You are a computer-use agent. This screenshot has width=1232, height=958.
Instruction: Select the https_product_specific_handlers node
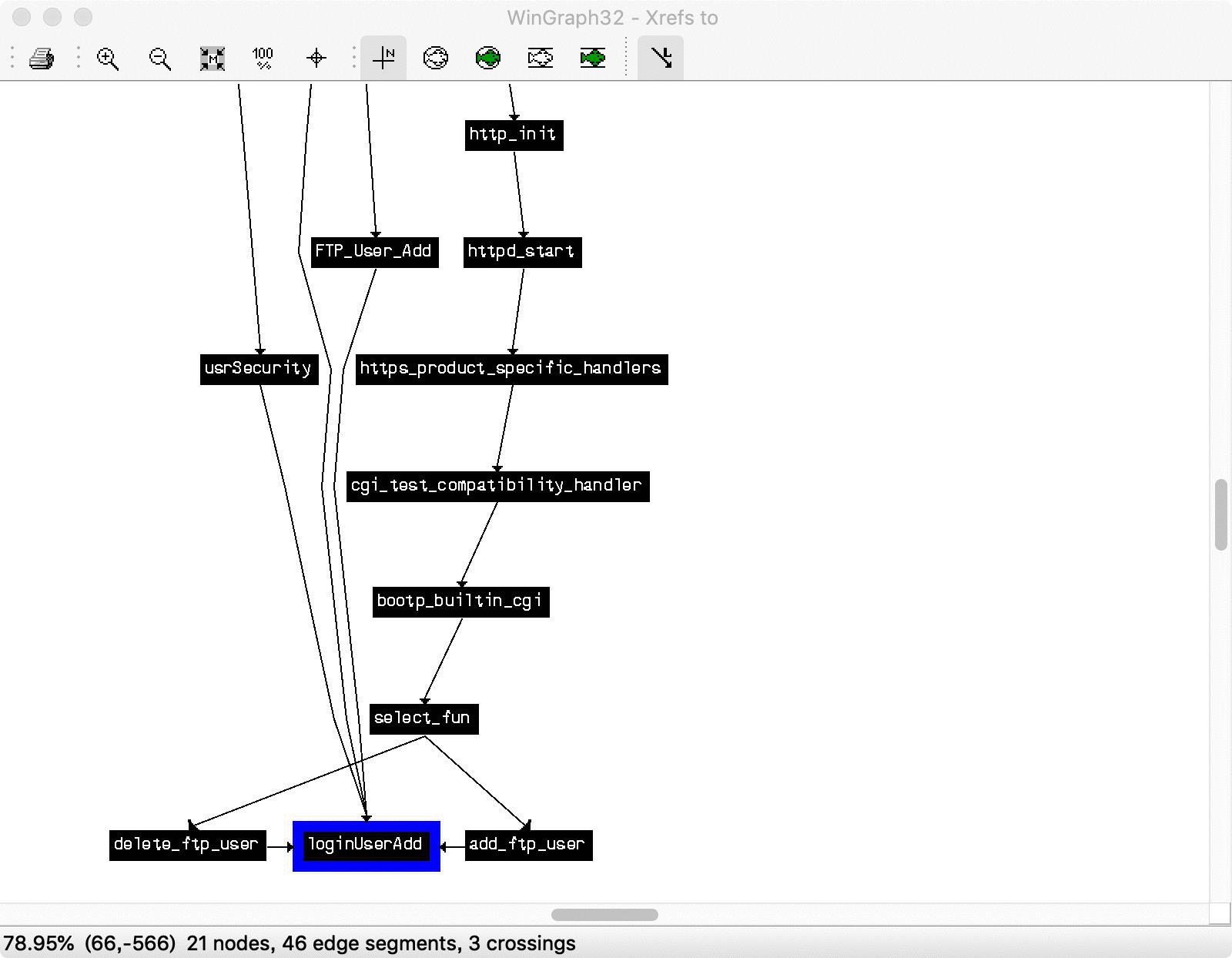pyautogui.click(x=511, y=369)
